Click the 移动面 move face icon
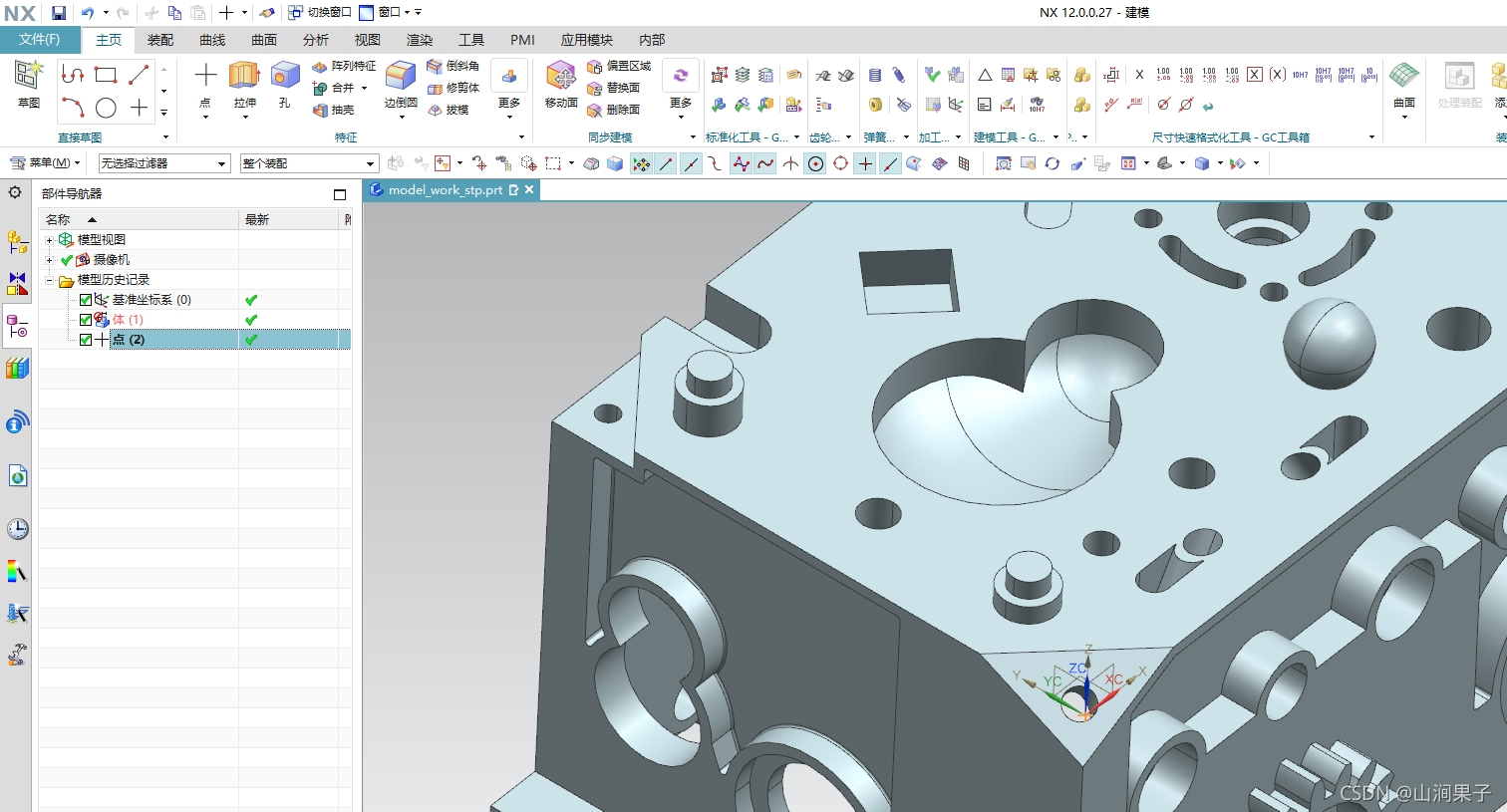Image resolution: width=1507 pixels, height=812 pixels. [x=561, y=76]
